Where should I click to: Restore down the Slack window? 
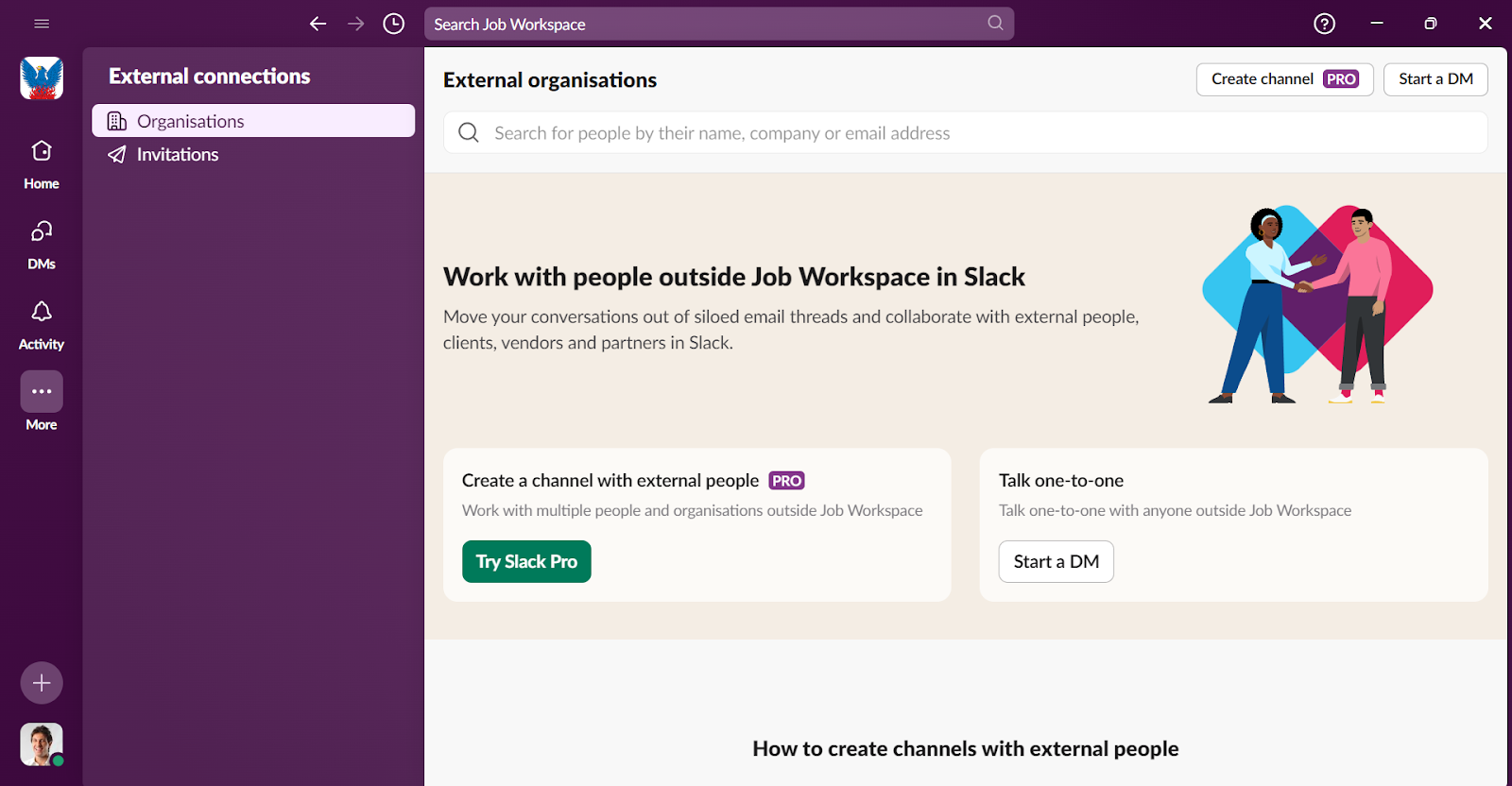coord(1431,24)
